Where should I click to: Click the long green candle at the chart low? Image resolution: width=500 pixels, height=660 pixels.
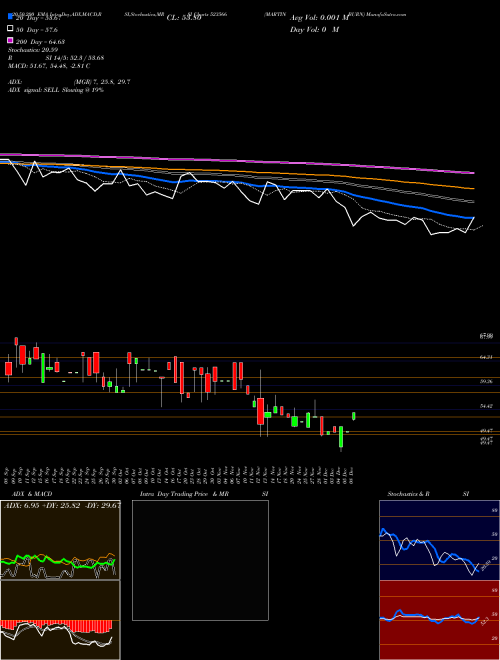click(x=341, y=438)
